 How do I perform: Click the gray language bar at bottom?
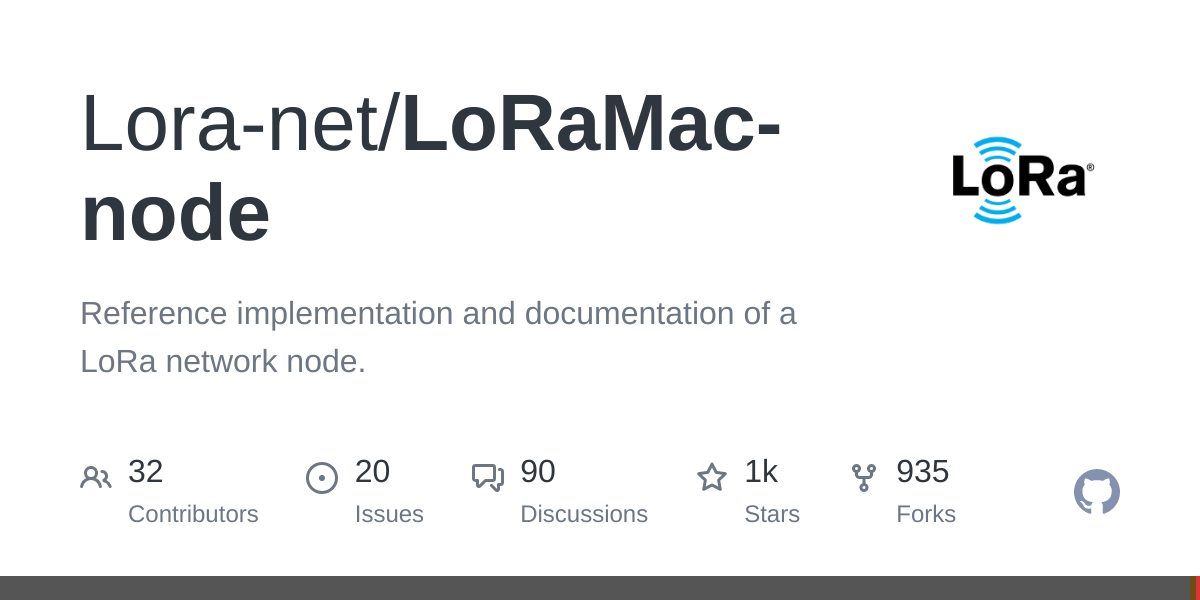(x=595, y=588)
